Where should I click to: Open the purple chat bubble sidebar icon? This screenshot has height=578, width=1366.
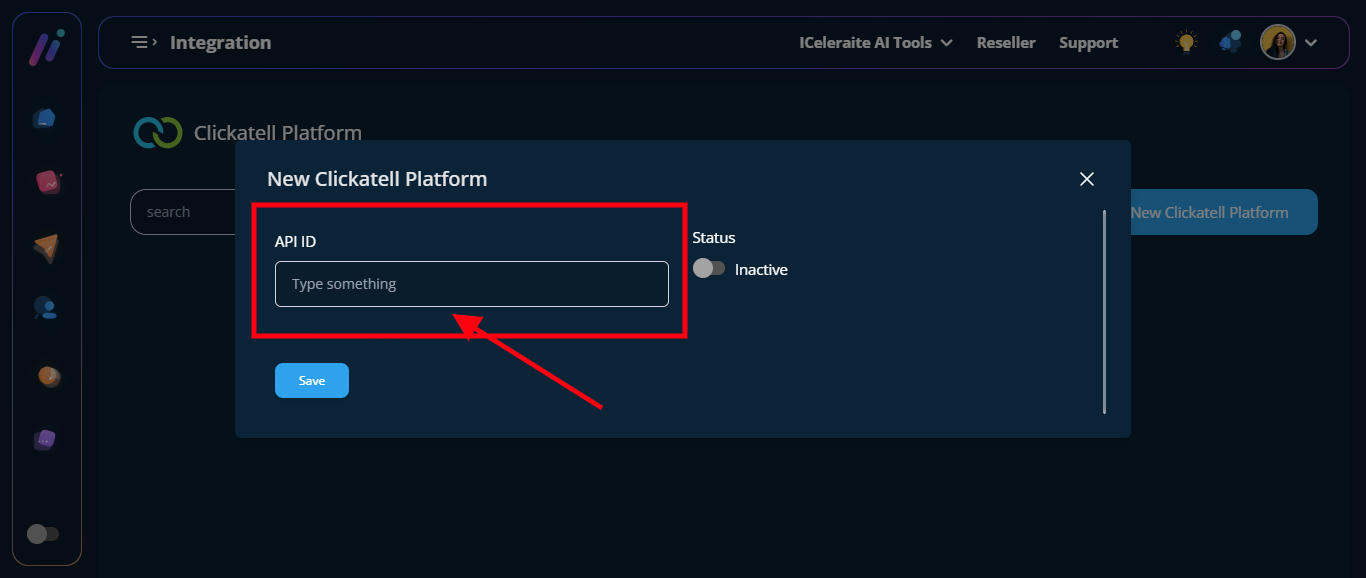click(45, 440)
